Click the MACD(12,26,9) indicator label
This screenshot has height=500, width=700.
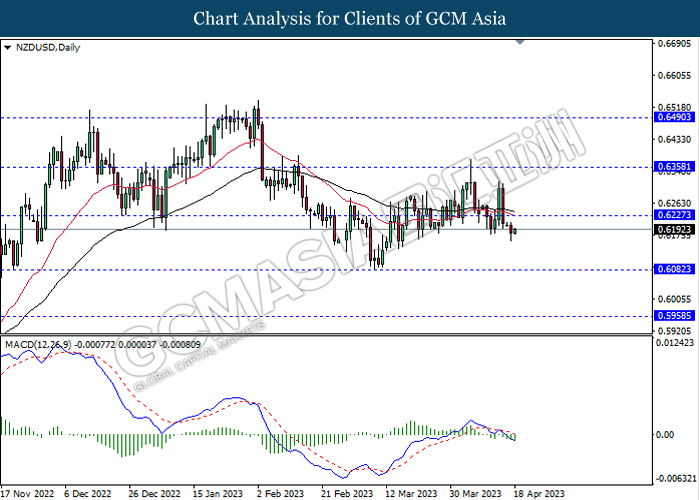pos(103,345)
